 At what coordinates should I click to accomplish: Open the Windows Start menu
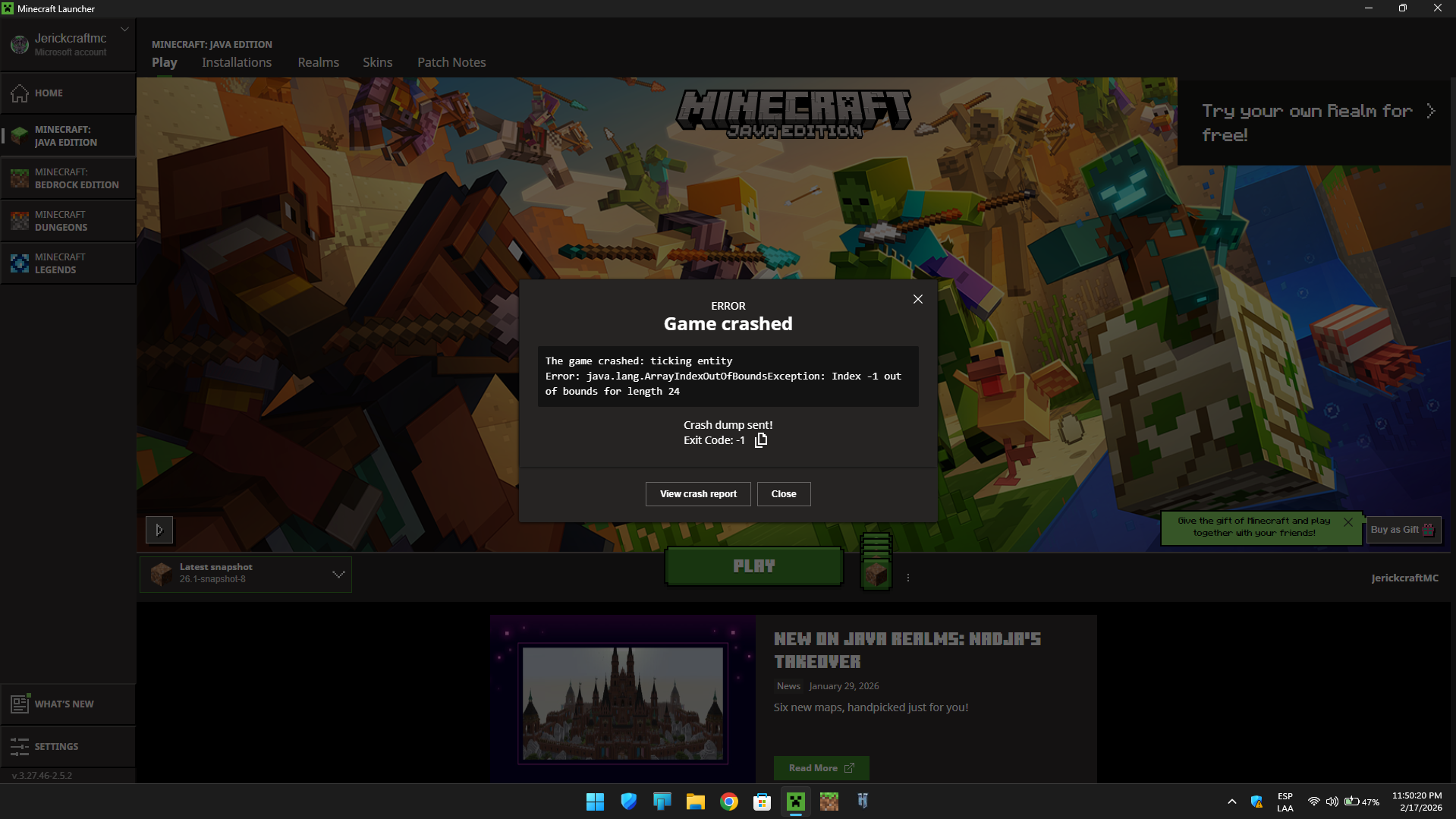coord(595,802)
